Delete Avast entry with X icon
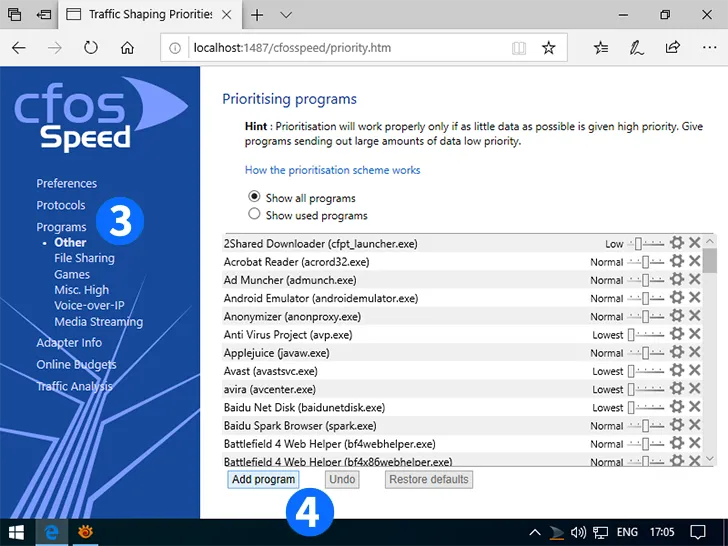Screen dimensions: 728x546 click(695, 370)
